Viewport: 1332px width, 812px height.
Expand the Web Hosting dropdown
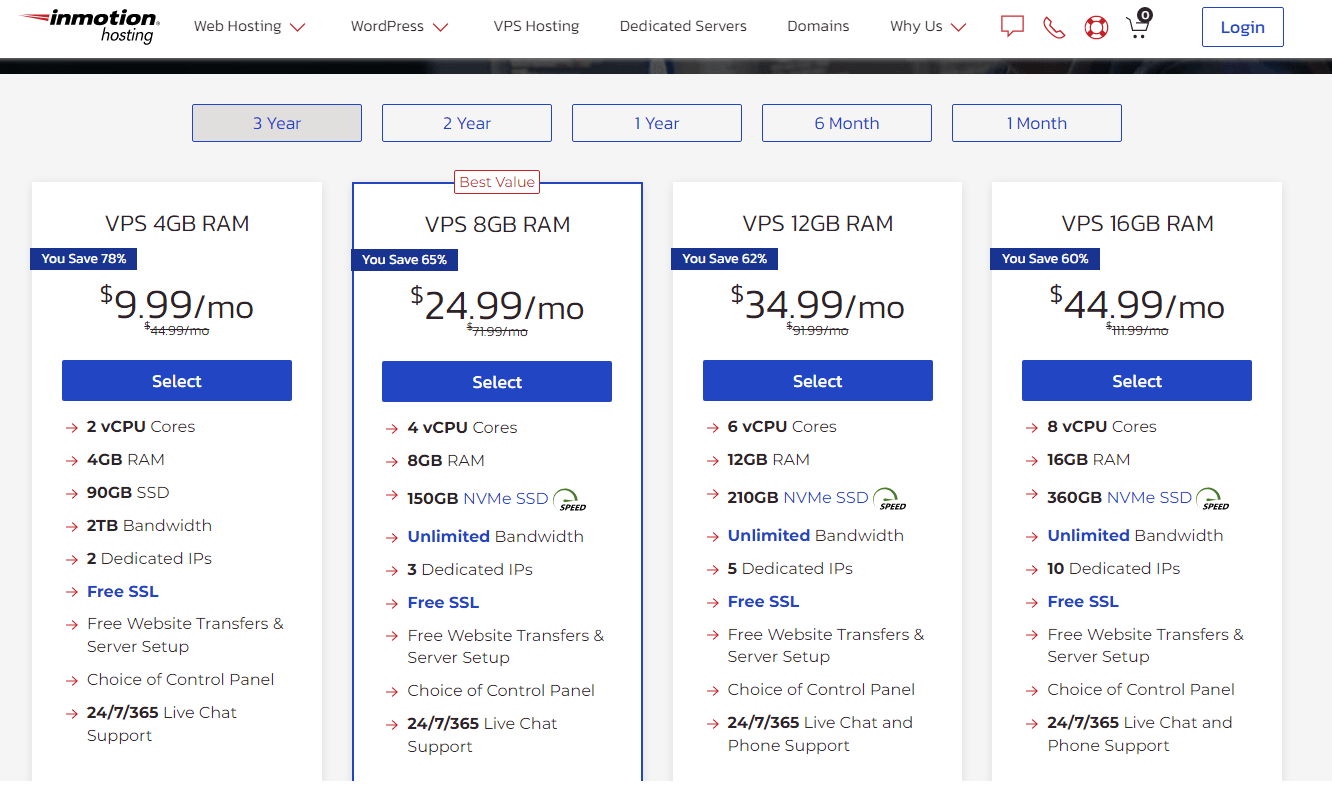(249, 26)
